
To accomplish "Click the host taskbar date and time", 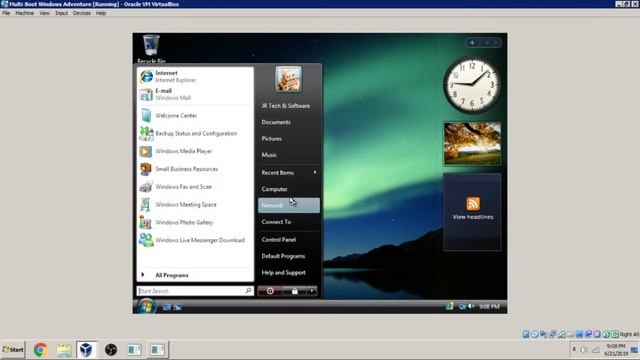I will pyautogui.click(x=616, y=350).
